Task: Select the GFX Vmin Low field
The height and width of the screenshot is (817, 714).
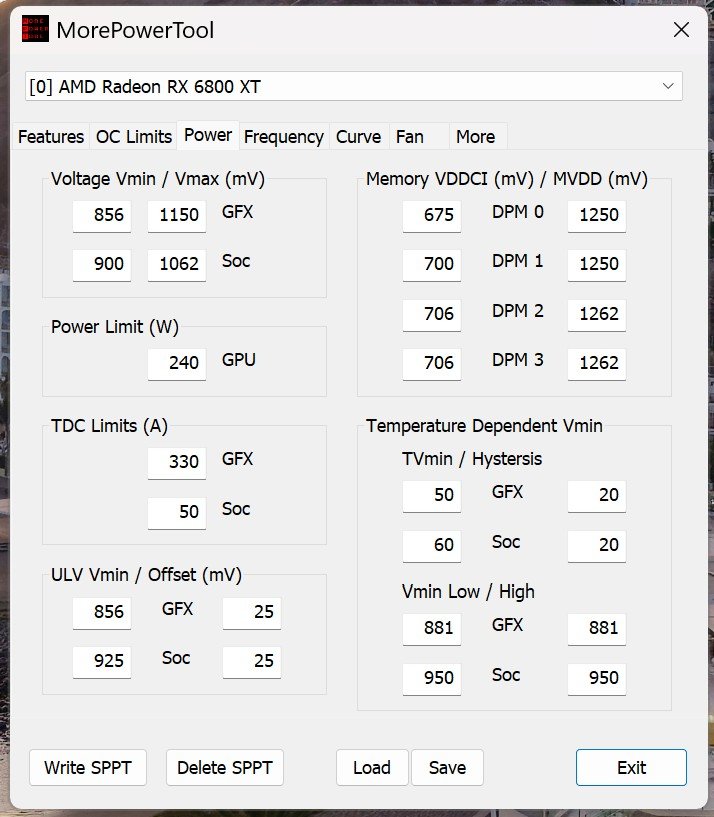Action: (432, 629)
